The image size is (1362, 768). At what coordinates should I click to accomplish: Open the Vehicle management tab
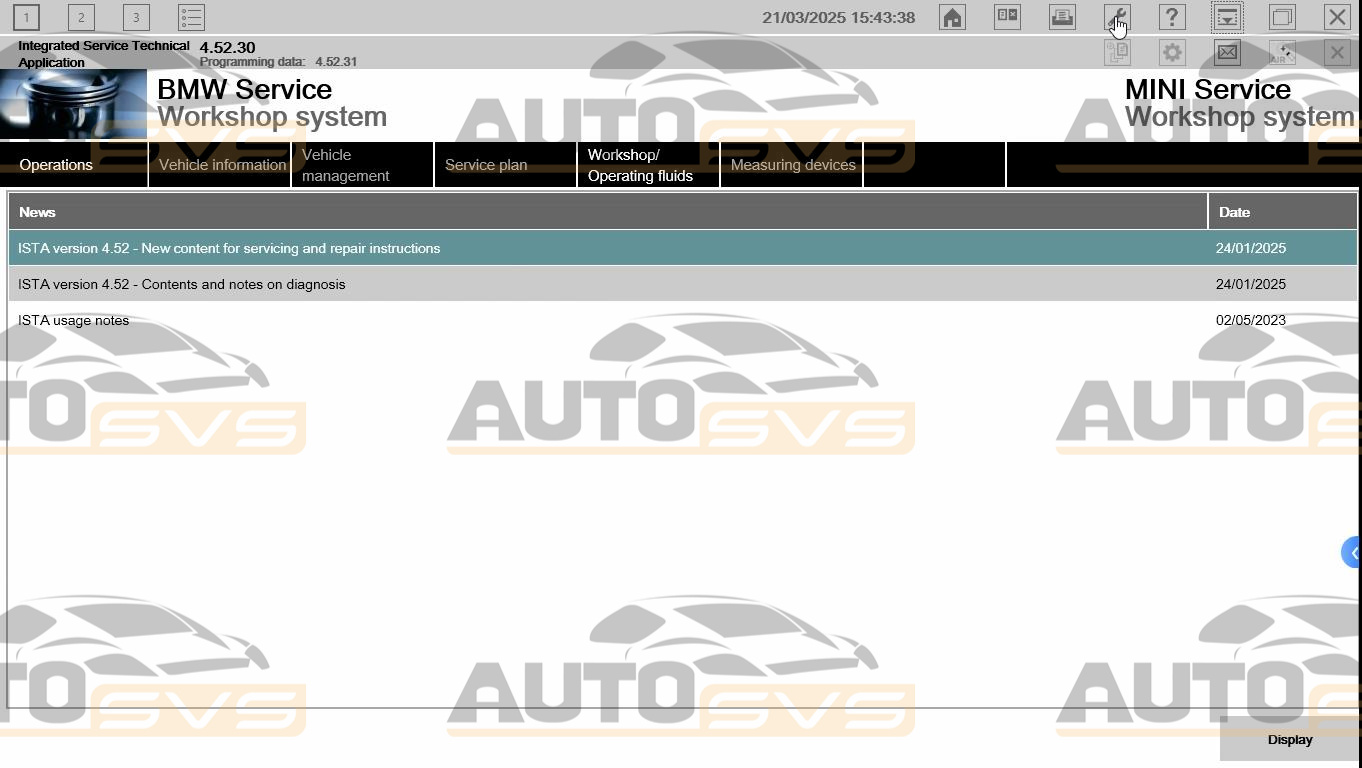click(x=363, y=165)
